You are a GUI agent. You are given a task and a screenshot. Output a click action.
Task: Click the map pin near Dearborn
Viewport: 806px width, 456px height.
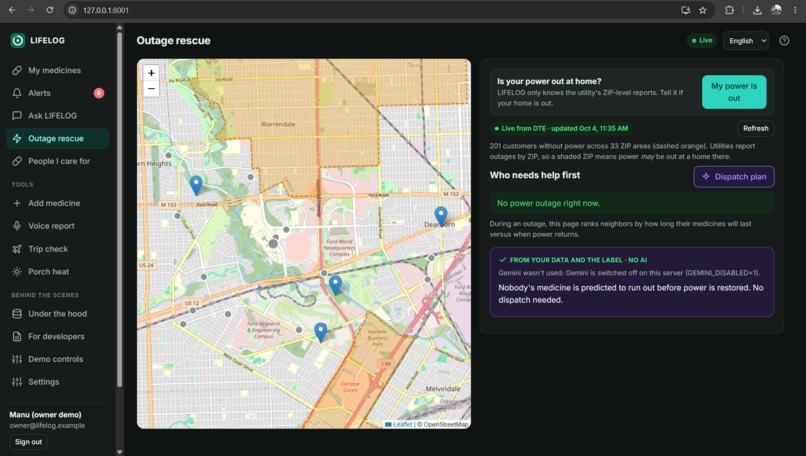coord(441,216)
